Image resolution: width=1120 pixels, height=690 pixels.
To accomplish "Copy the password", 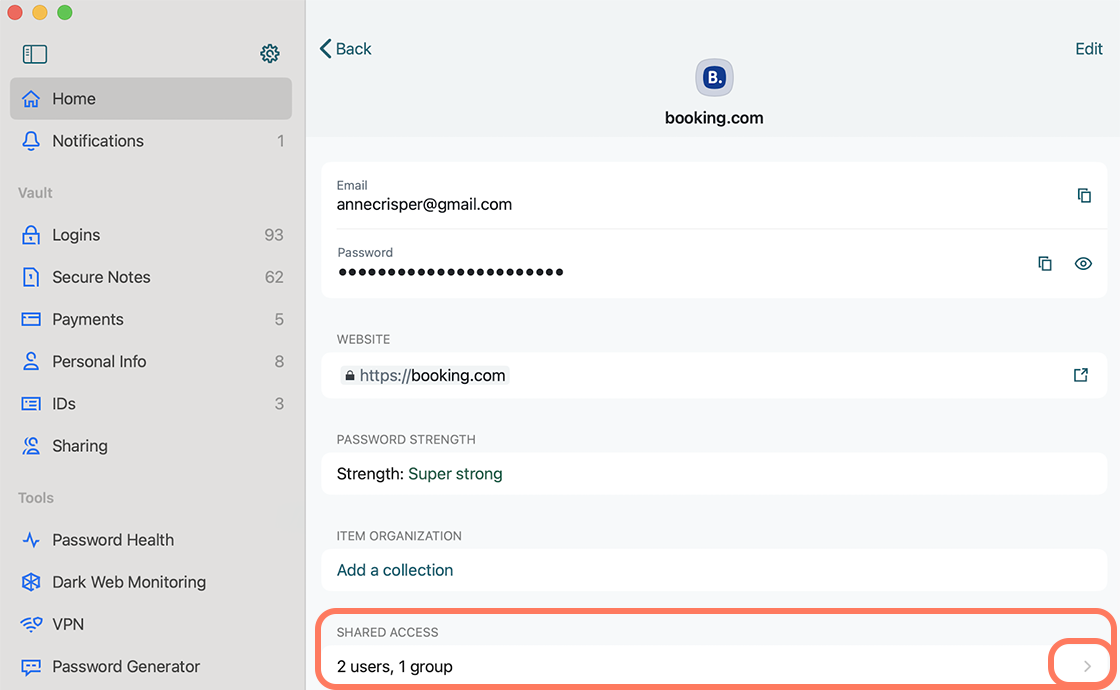I will click(1044, 264).
